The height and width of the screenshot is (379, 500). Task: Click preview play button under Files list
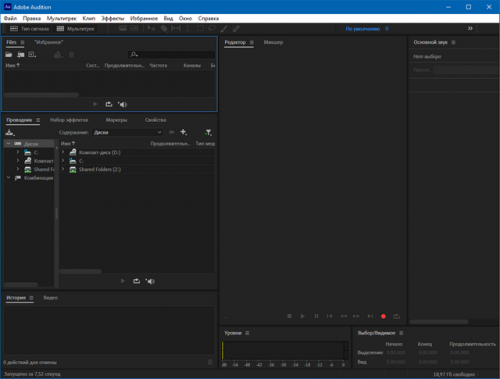pos(95,104)
